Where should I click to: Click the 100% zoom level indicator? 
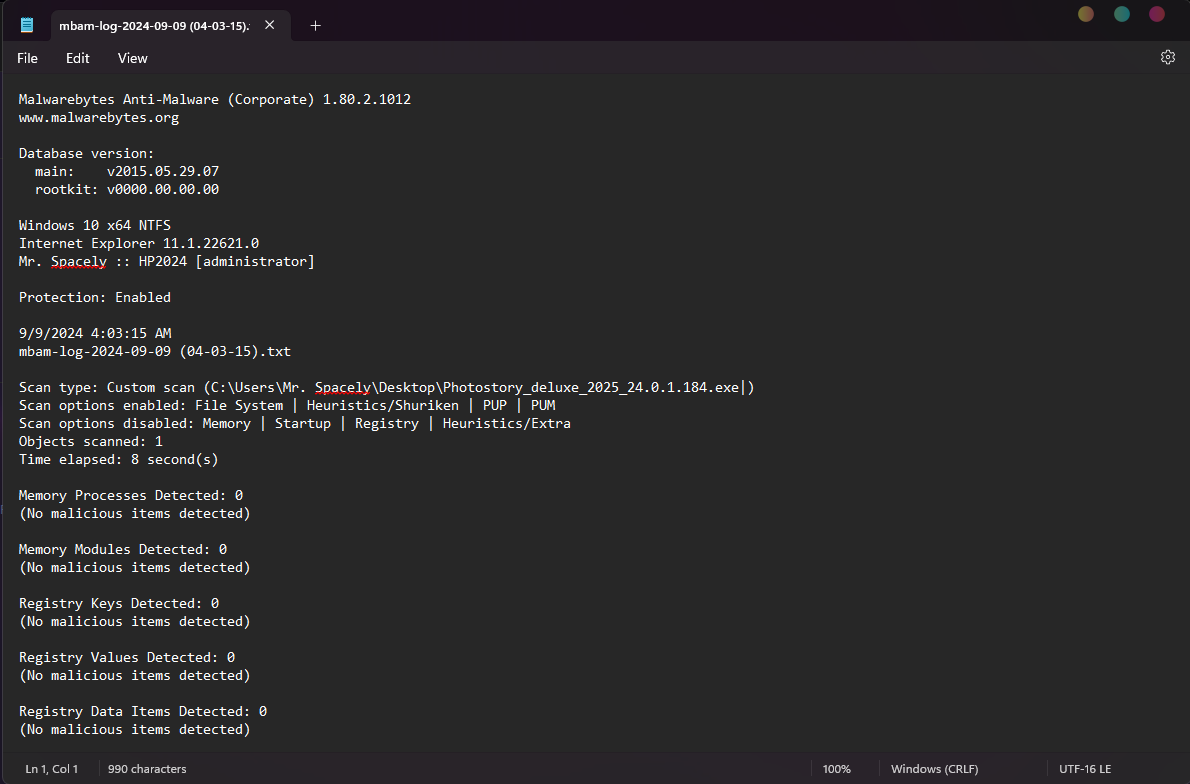tap(836, 769)
